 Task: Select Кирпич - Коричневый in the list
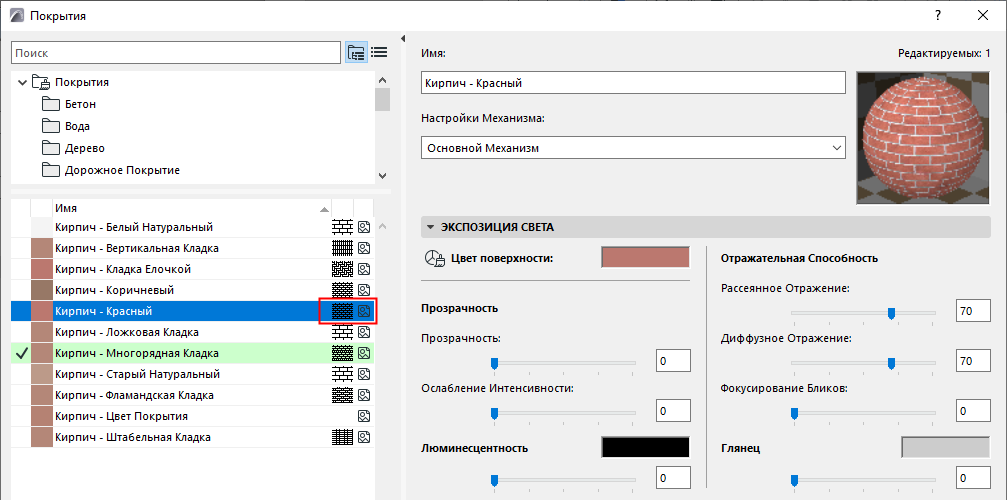pyautogui.click(x=115, y=290)
